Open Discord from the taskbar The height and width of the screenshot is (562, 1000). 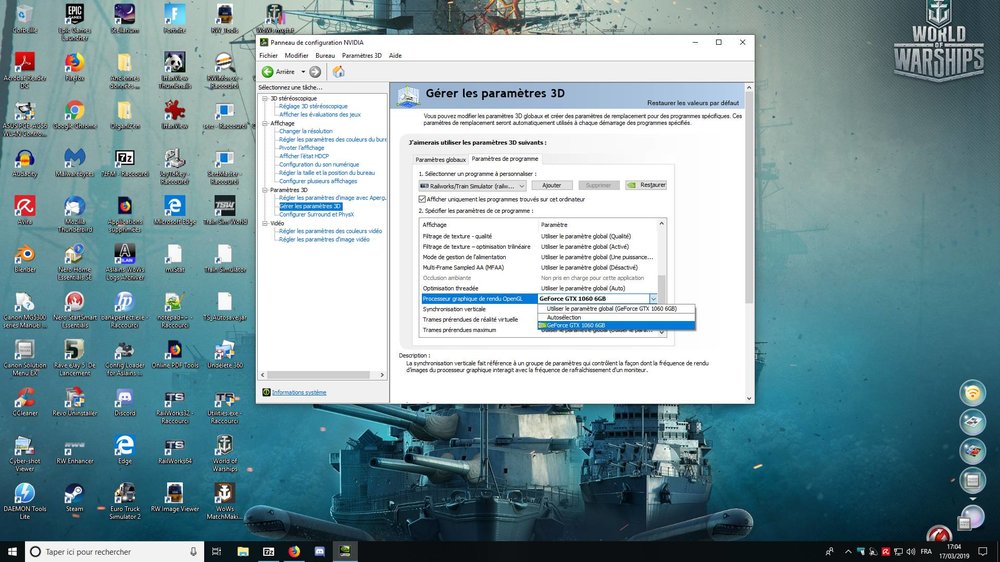tap(320, 551)
